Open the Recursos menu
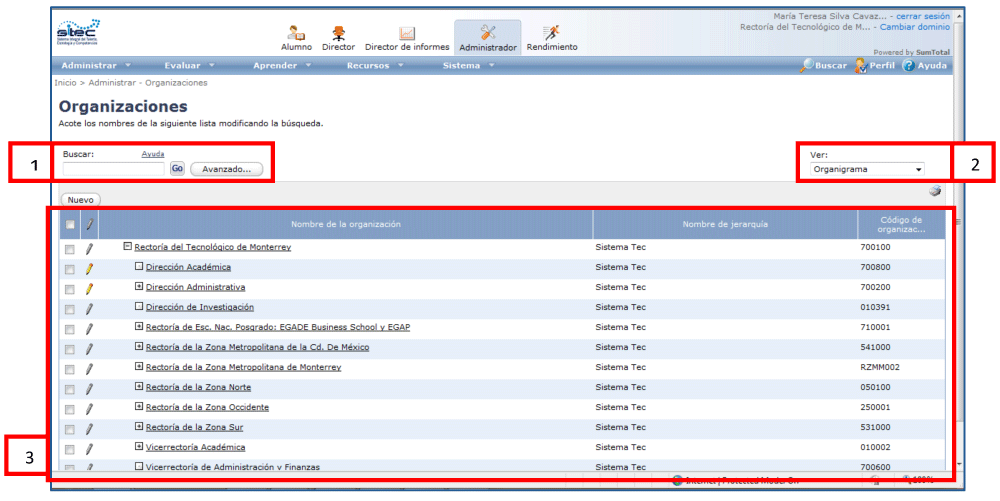The image size is (1000, 501). [375, 66]
